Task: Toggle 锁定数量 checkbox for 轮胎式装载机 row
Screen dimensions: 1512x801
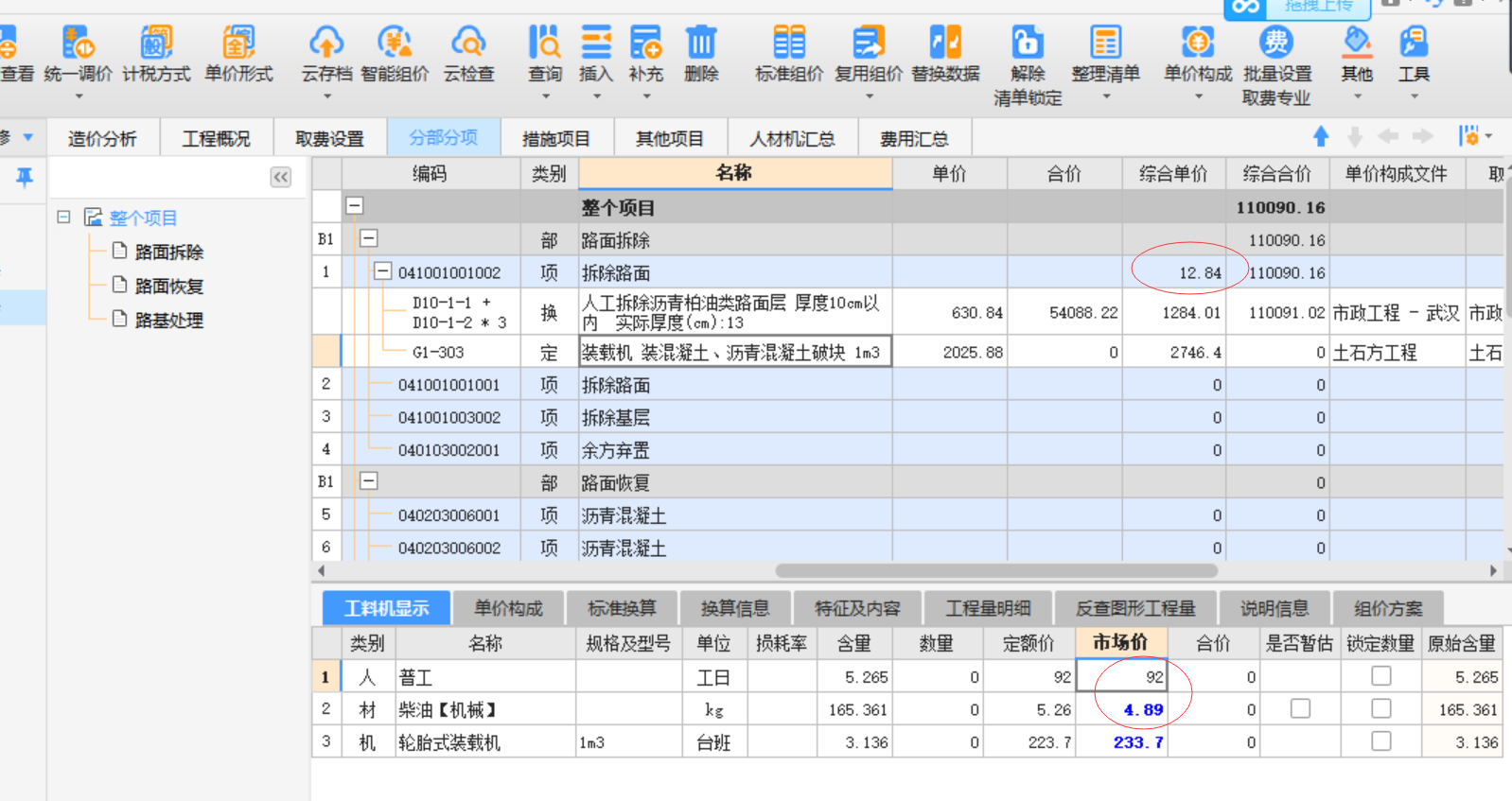Action: pyautogui.click(x=1381, y=740)
